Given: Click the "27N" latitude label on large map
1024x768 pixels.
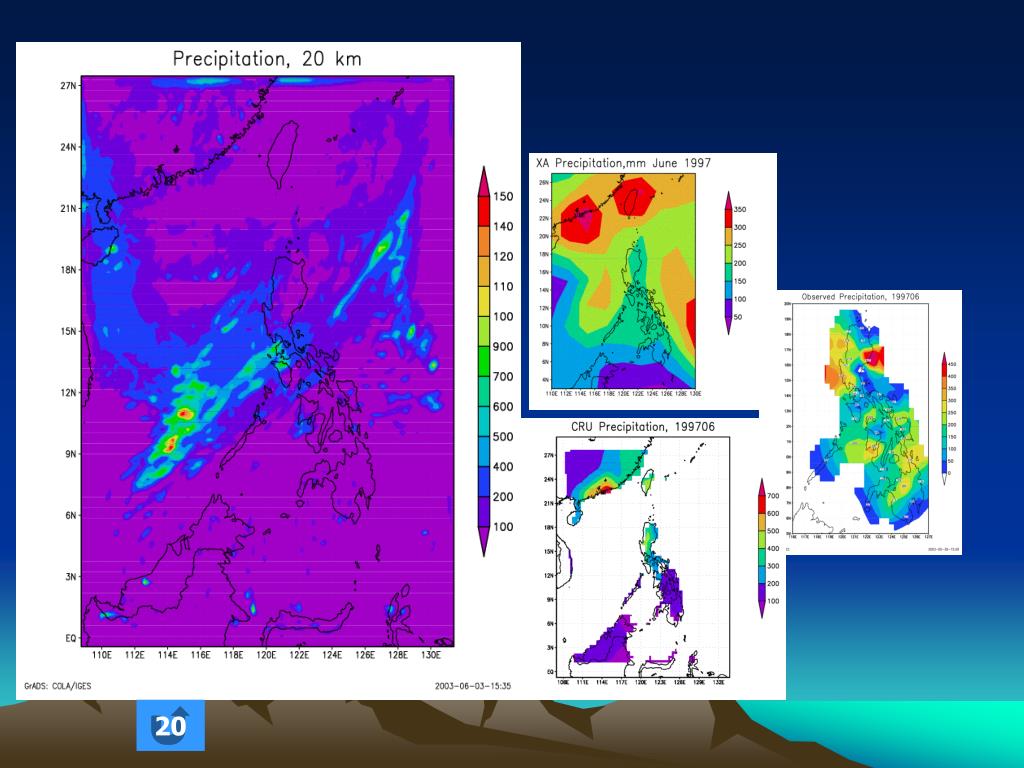Looking at the screenshot, I should (67, 86).
